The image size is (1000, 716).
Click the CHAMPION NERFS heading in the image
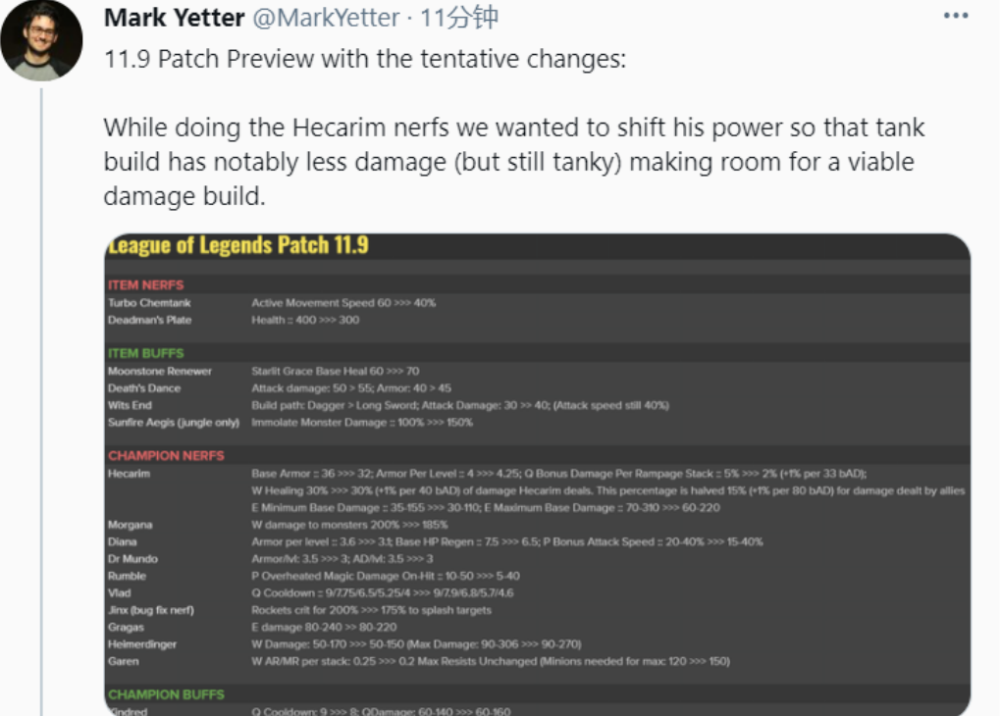click(x=166, y=456)
